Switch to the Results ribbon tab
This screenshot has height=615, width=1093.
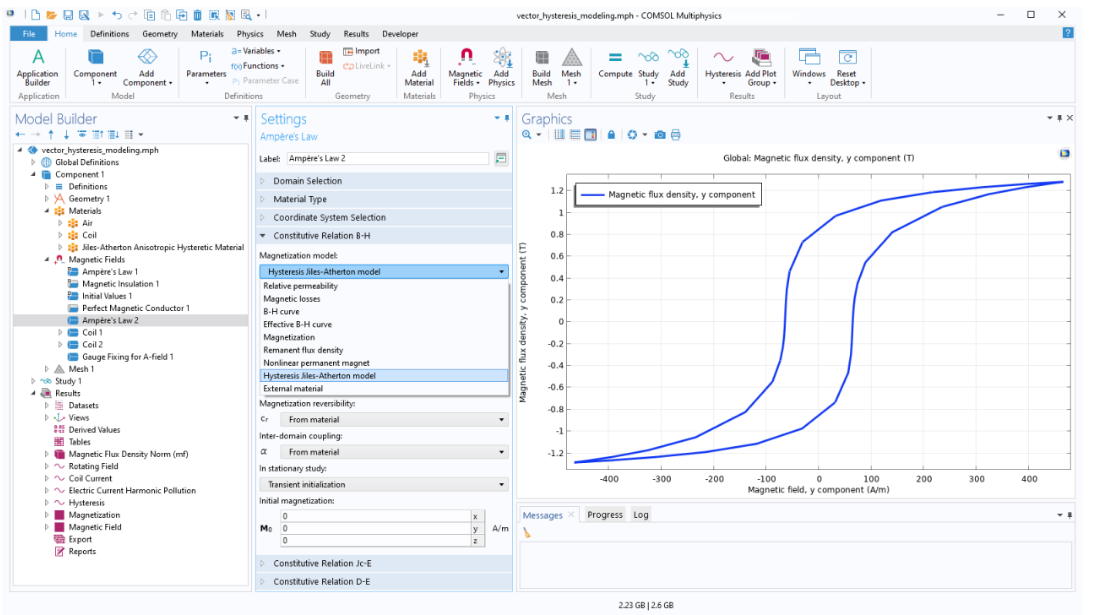[x=356, y=33]
